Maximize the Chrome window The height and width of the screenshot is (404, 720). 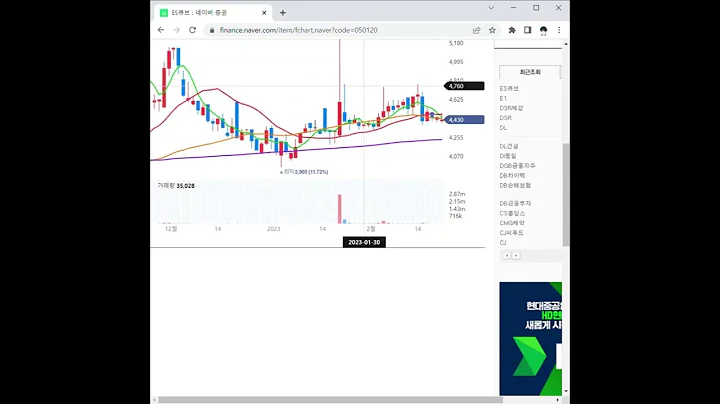point(536,8)
